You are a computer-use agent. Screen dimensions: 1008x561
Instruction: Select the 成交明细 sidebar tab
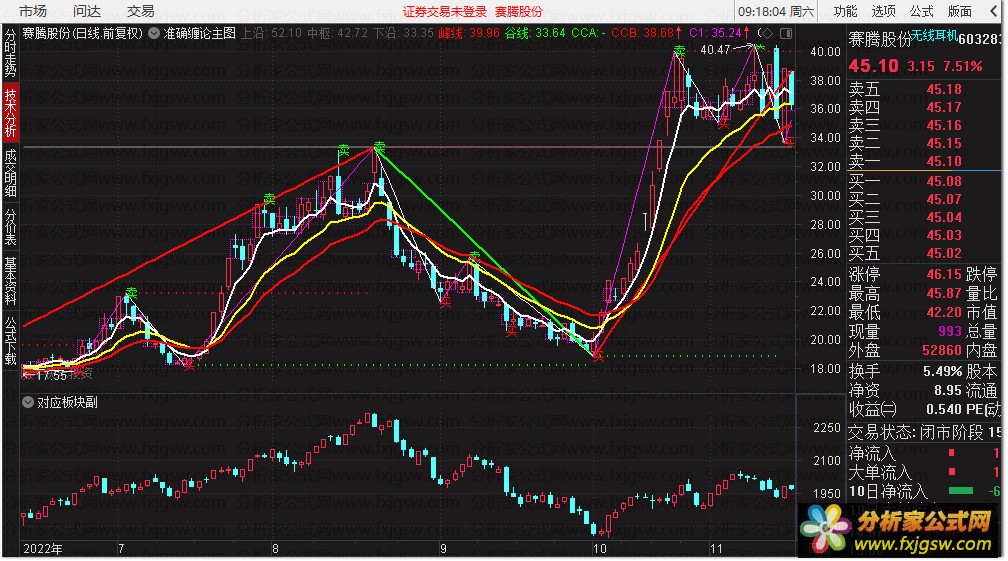click(x=10, y=173)
